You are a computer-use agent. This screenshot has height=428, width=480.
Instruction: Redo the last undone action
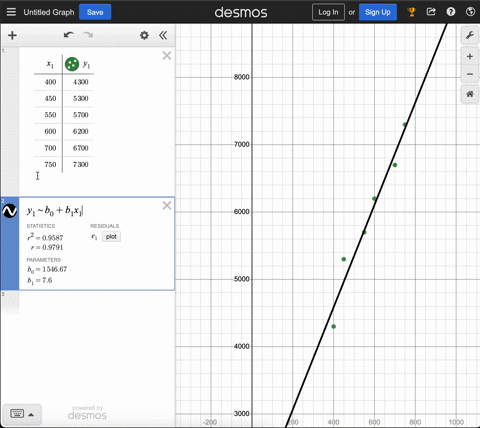click(x=88, y=35)
